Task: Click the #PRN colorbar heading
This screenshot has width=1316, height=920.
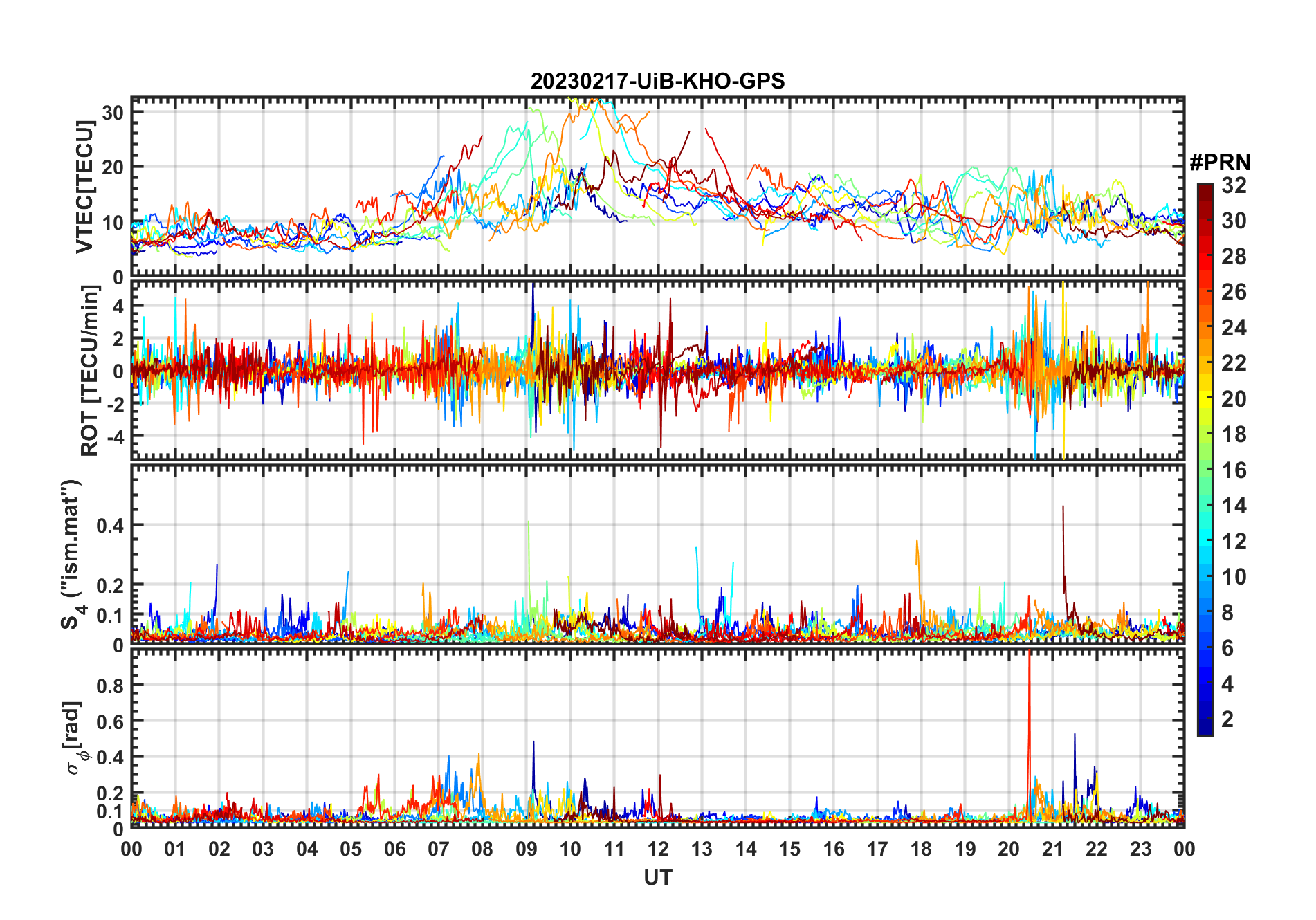Action: point(1220,163)
